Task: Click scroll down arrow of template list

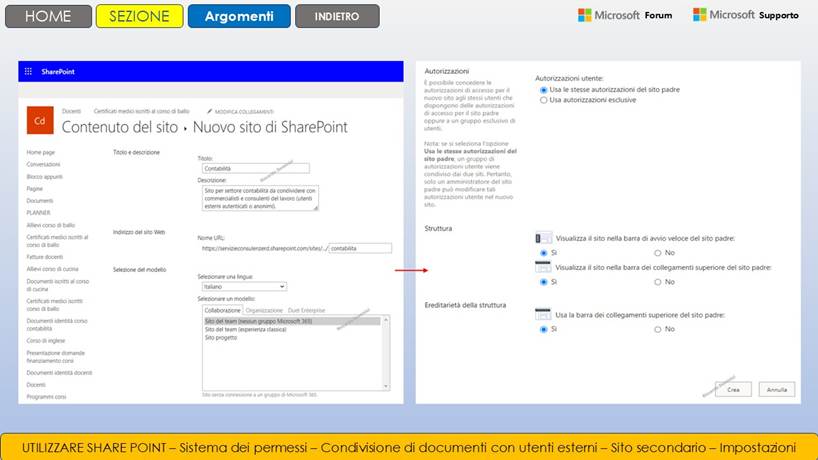Action: tap(386, 386)
